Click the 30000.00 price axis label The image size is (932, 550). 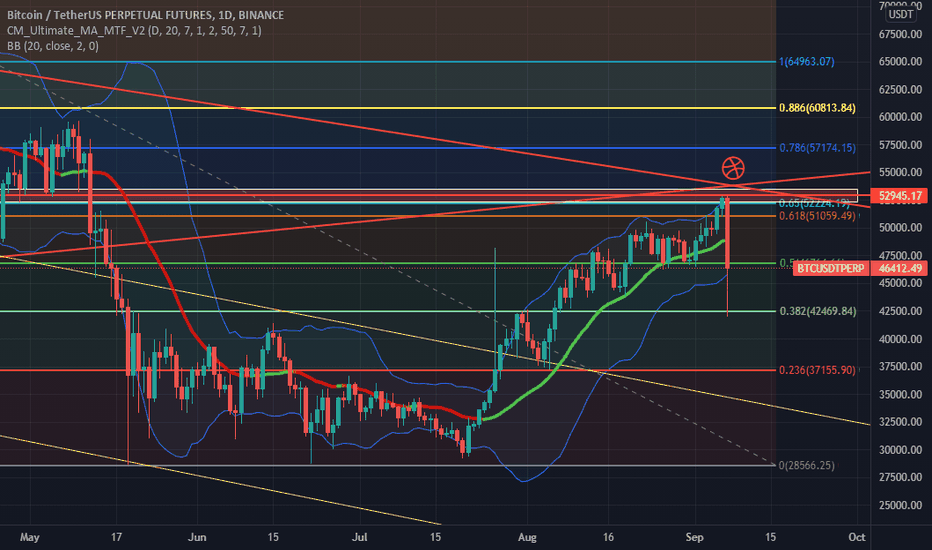900,450
